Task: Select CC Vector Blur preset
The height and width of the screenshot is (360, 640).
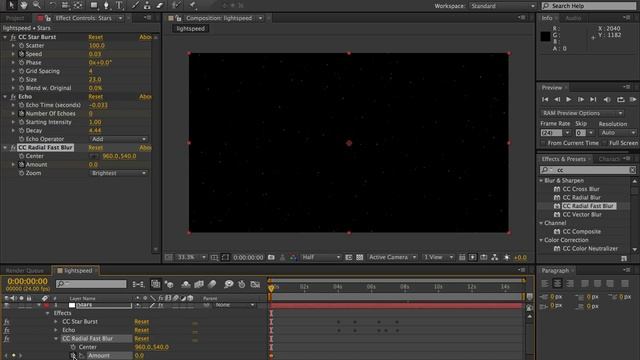Action: click(x=582, y=215)
